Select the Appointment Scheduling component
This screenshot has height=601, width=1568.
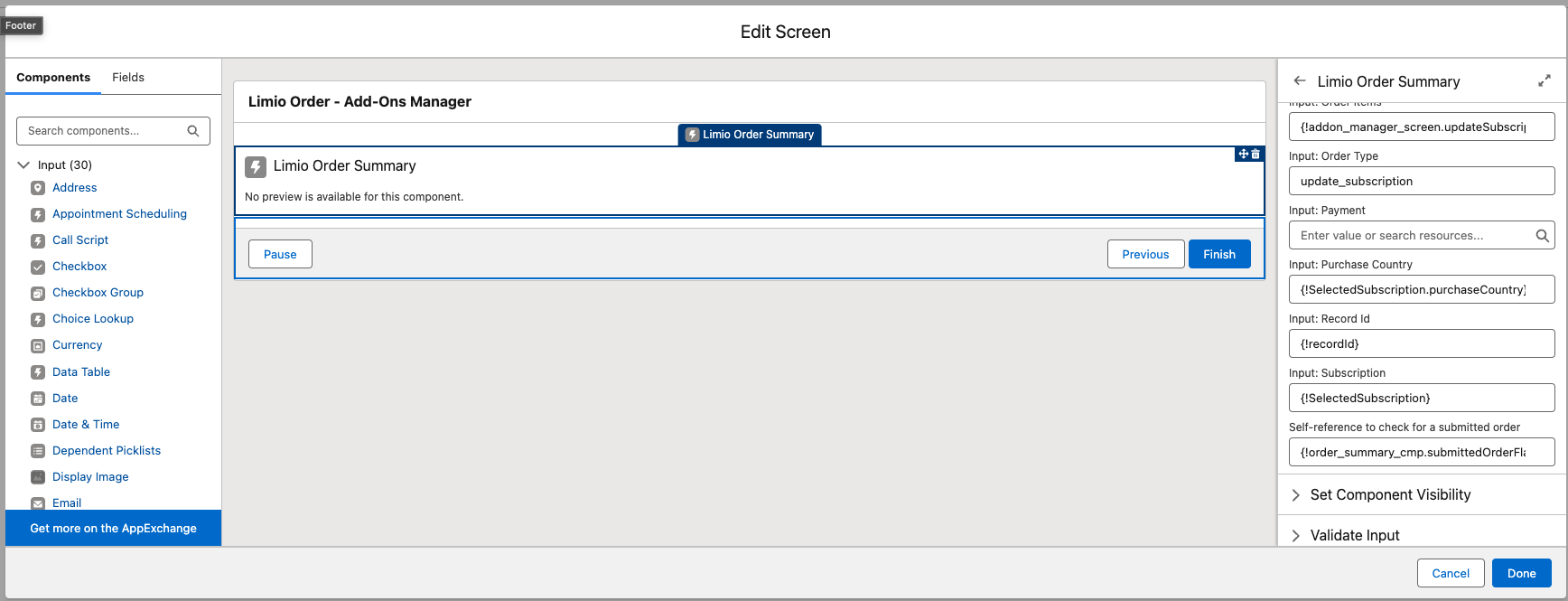118,213
